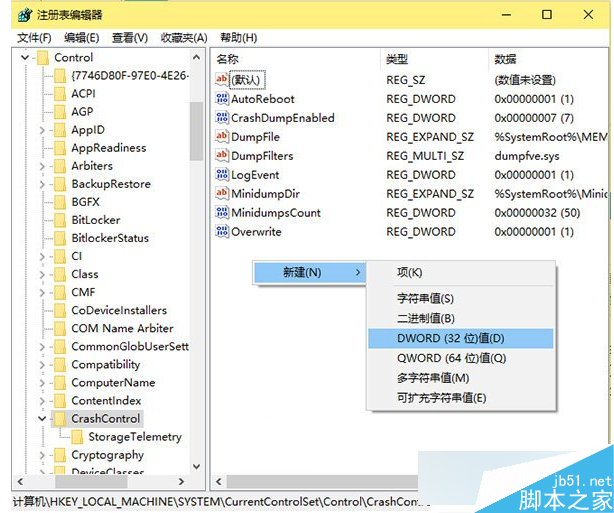Click the DumpFile string value icon
Image resolution: width=614 pixels, height=513 pixels.
click(x=222, y=136)
